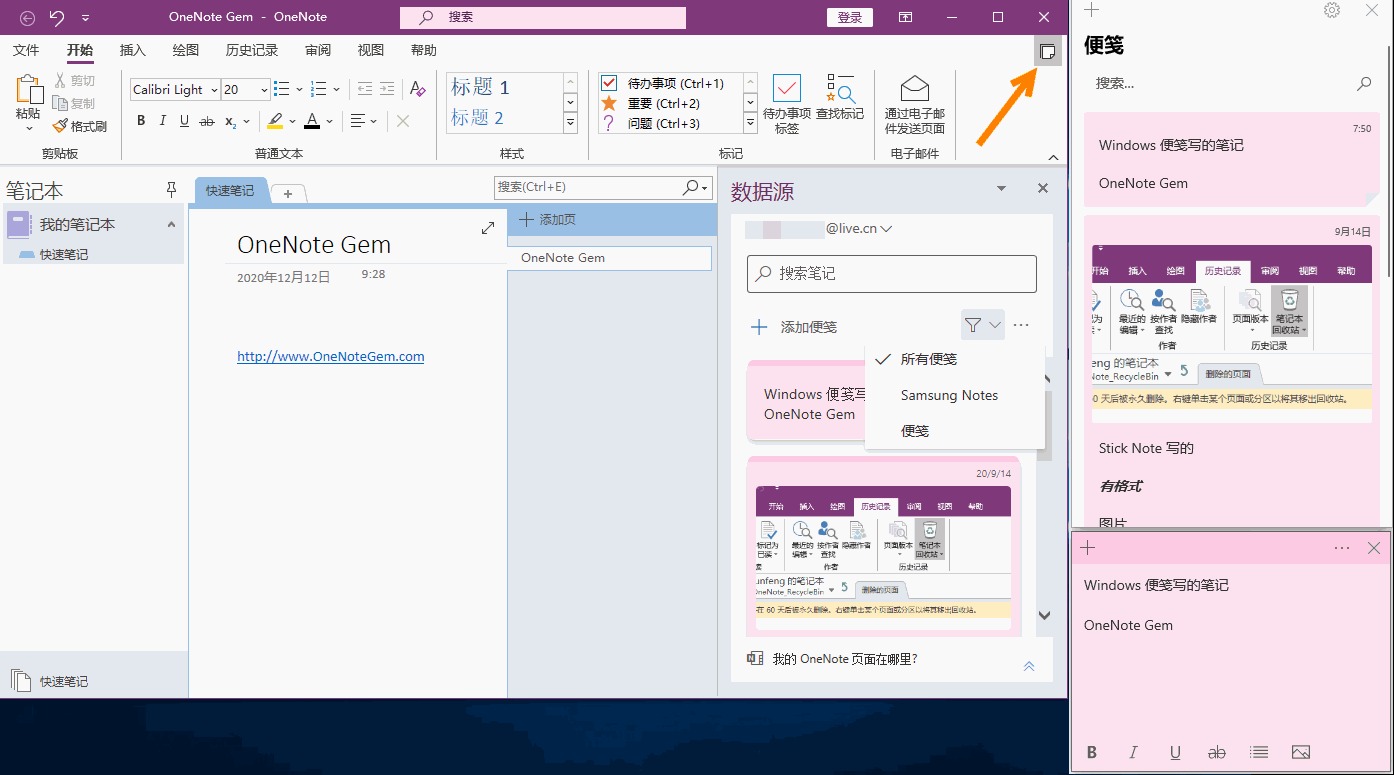Expand the styles gallery dropdown
The width and height of the screenshot is (1394, 775).
tap(571, 124)
